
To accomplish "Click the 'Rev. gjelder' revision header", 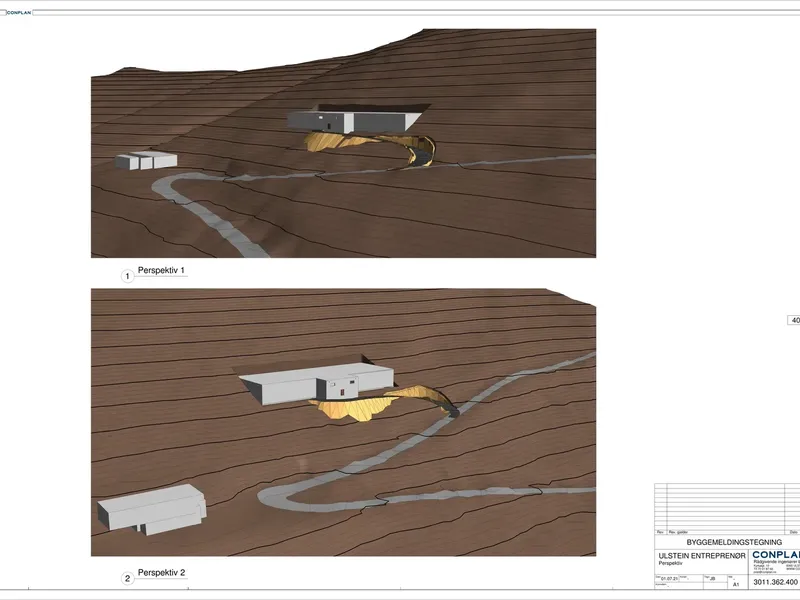I will point(679,532).
